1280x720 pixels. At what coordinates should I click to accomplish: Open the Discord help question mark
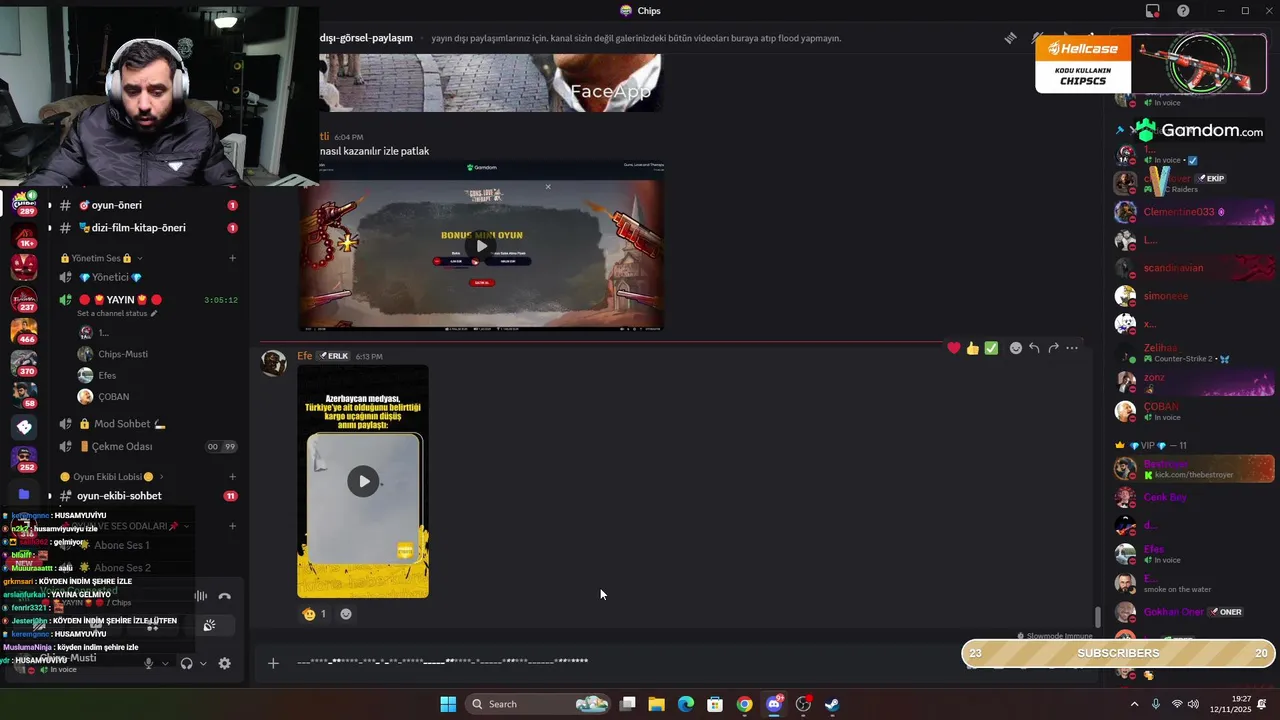coord(1183,11)
